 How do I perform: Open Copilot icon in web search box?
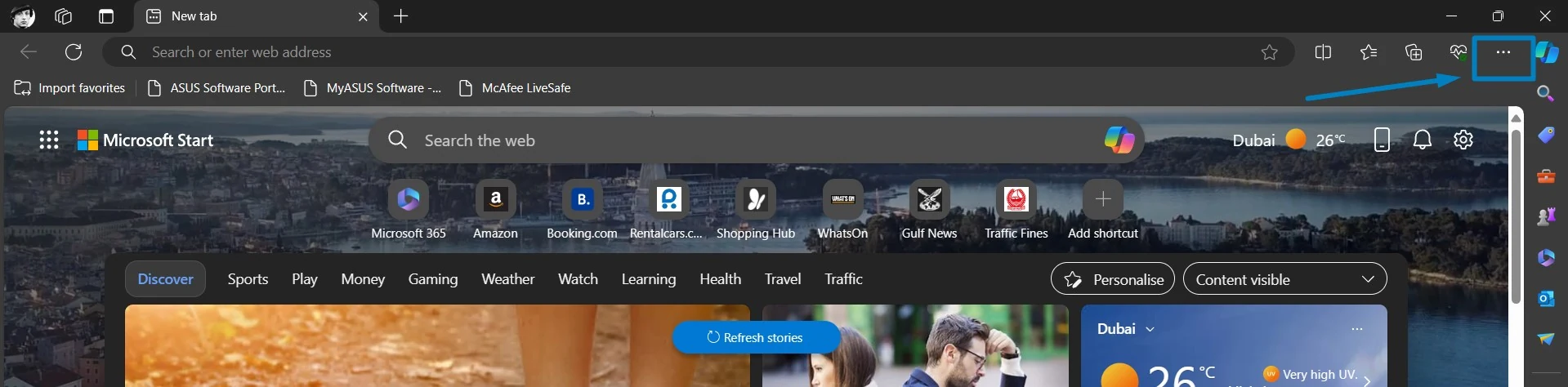click(x=1119, y=140)
